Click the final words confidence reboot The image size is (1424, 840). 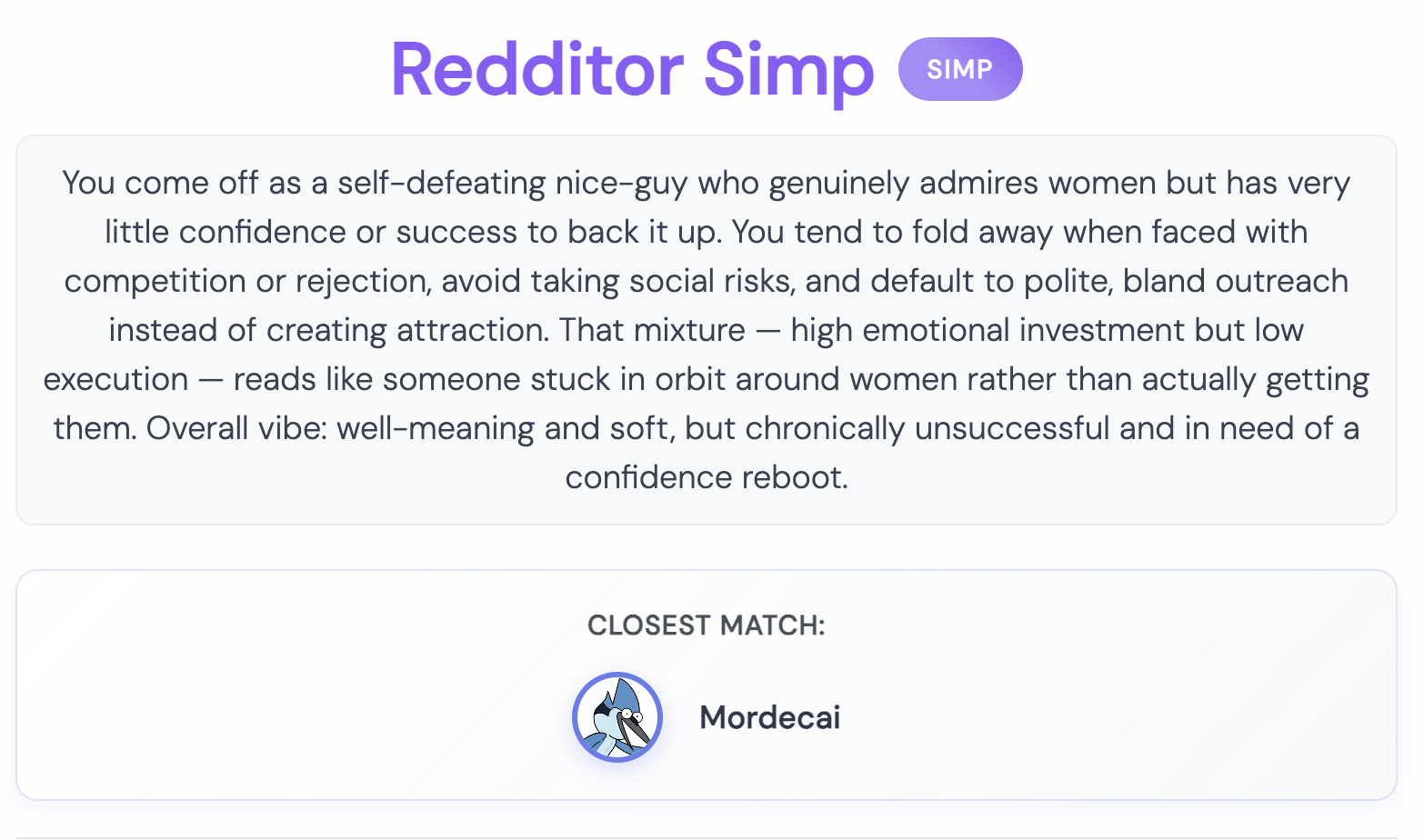707,478
